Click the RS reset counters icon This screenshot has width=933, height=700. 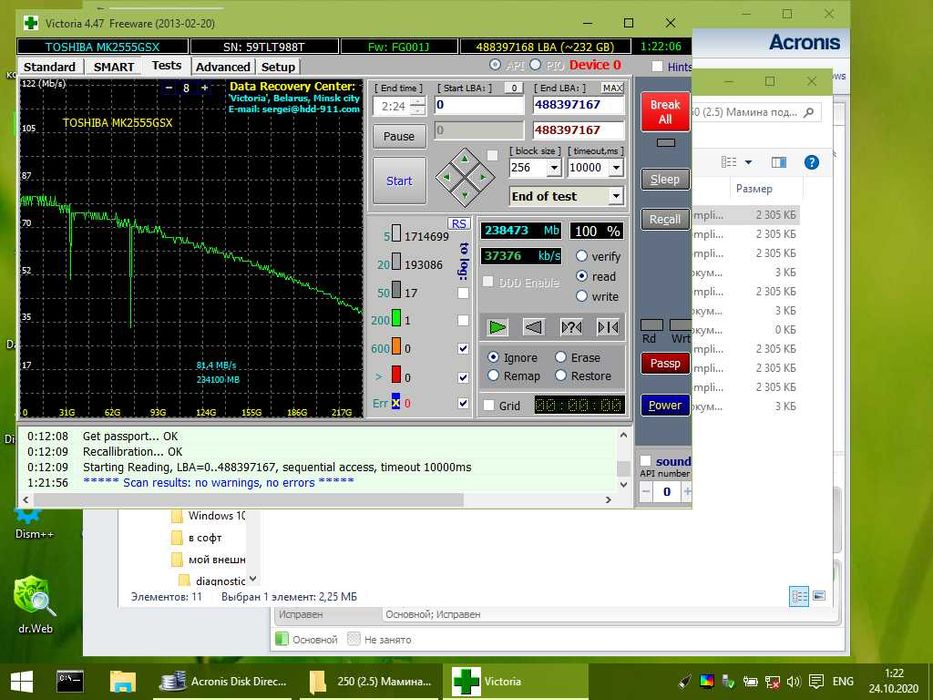click(459, 224)
